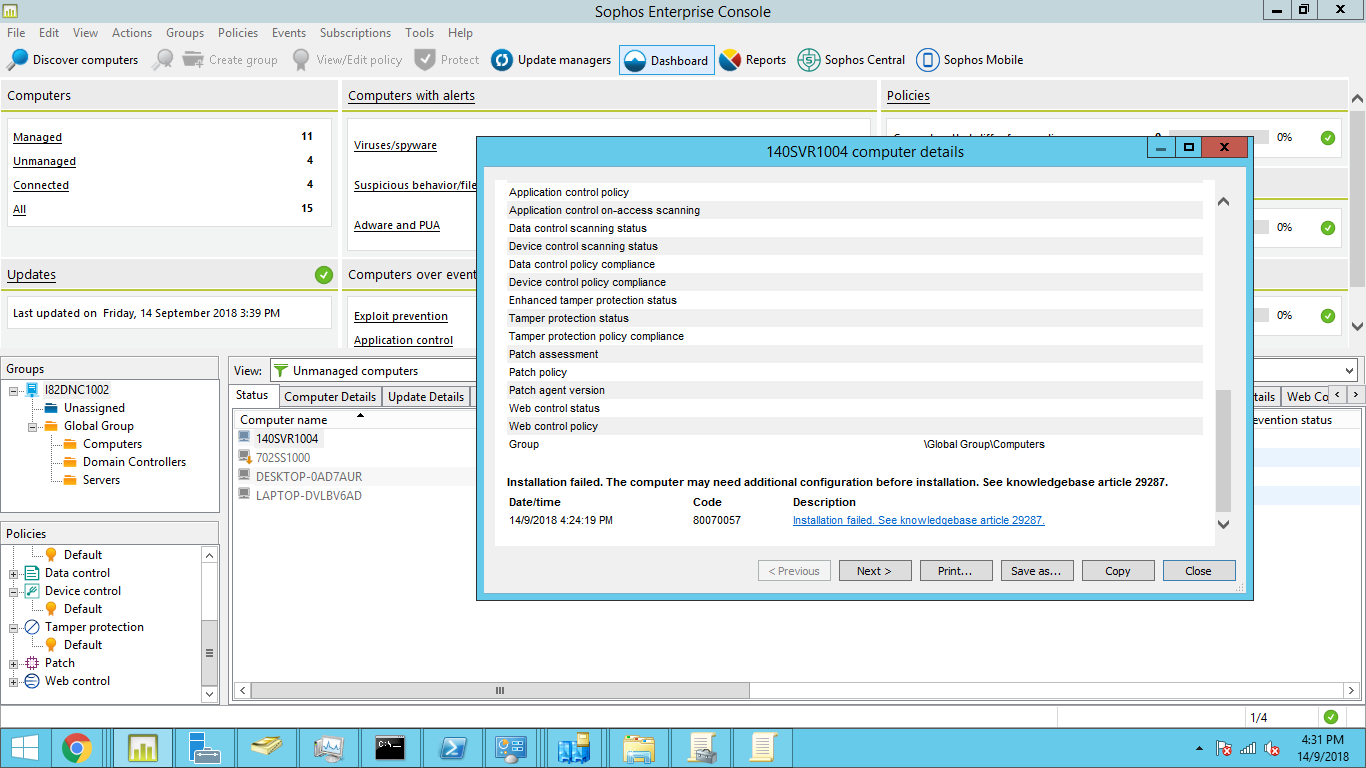1366x768 pixels.
Task: Select the Domain Controllers group
Action: pyautogui.click(x=134, y=462)
